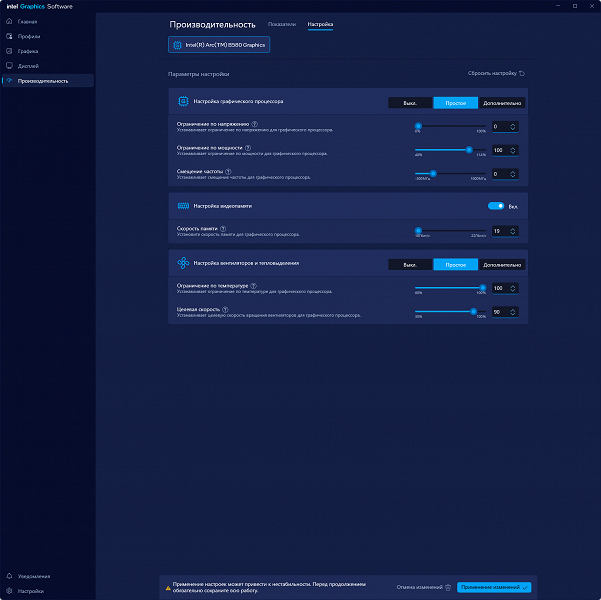The image size is (601, 600).
Task: Click the power limit slider handle
Action: coord(469,150)
